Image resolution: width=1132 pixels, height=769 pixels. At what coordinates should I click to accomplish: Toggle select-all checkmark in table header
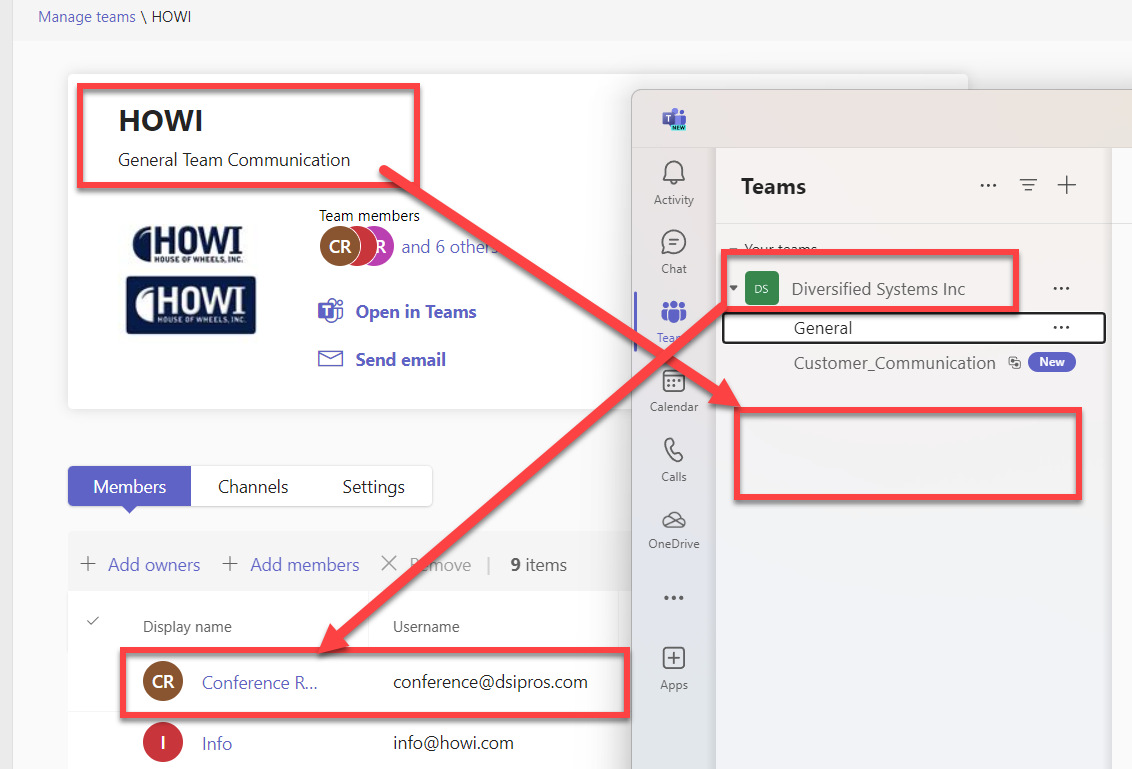pos(92,621)
